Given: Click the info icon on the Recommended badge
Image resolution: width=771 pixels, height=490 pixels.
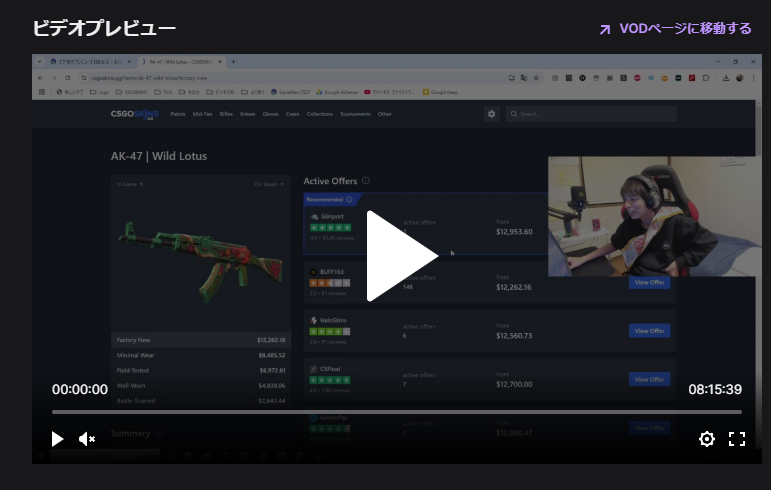Looking at the screenshot, I should pyautogui.click(x=349, y=200).
